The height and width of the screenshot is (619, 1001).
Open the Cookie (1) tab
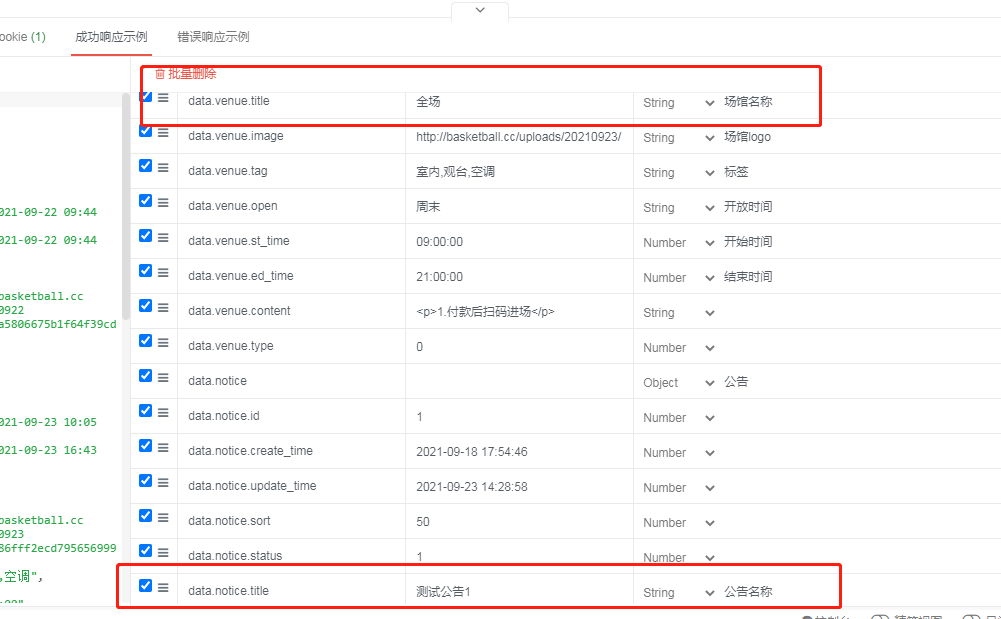click(22, 37)
